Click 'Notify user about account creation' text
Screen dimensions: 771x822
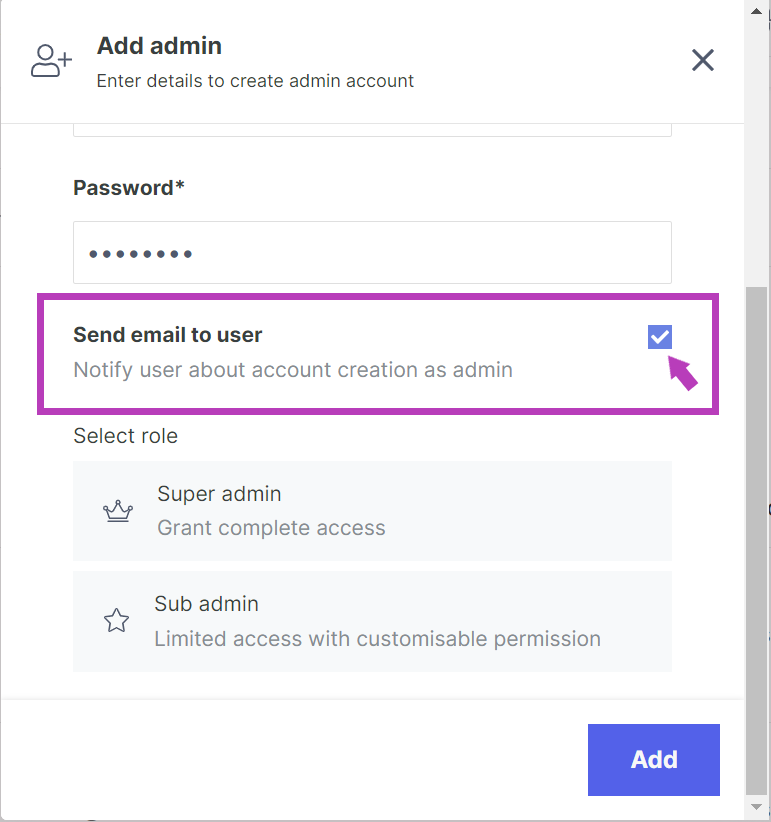[293, 370]
